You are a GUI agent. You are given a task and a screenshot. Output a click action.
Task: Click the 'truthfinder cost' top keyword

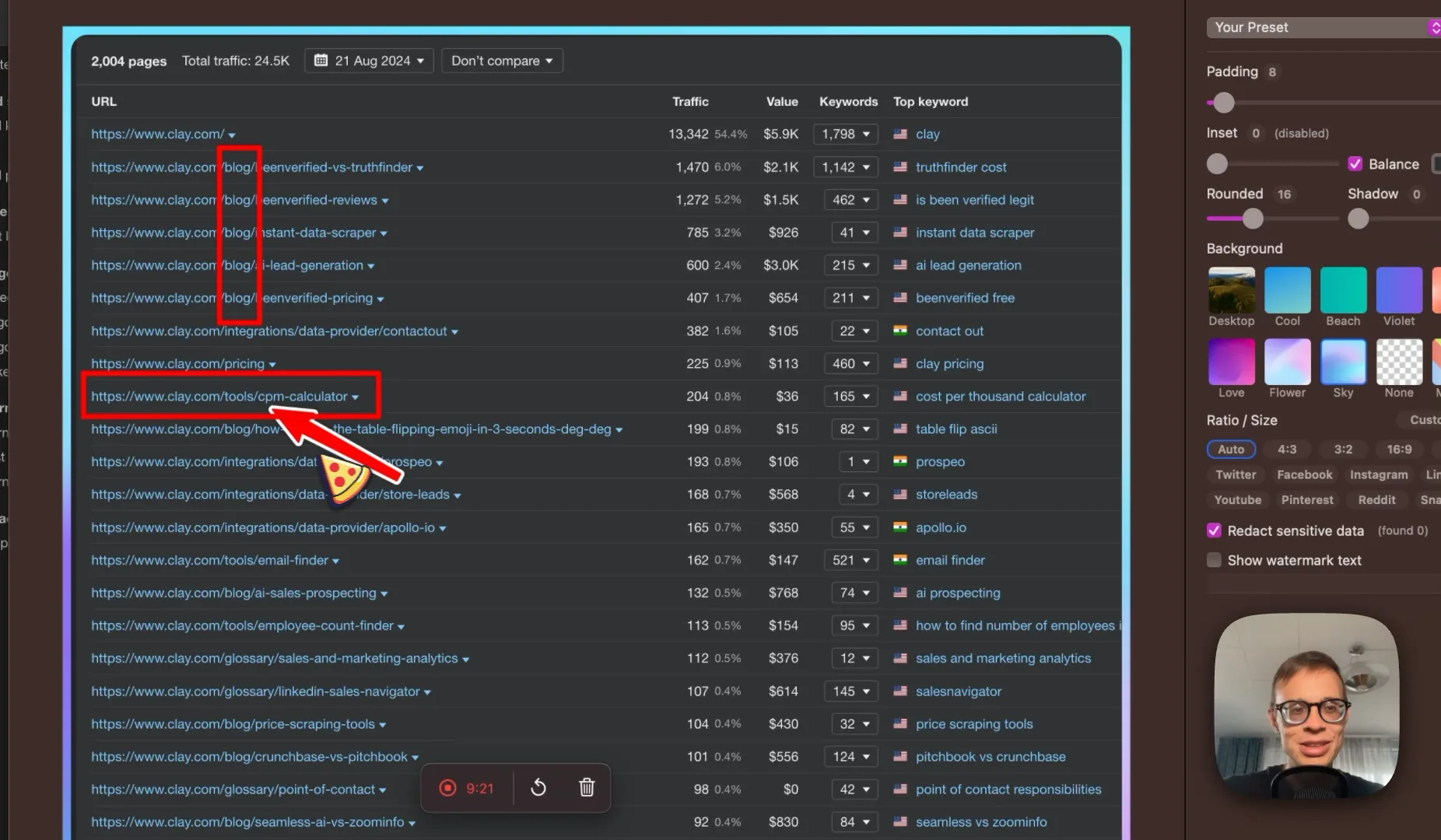coord(961,167)
